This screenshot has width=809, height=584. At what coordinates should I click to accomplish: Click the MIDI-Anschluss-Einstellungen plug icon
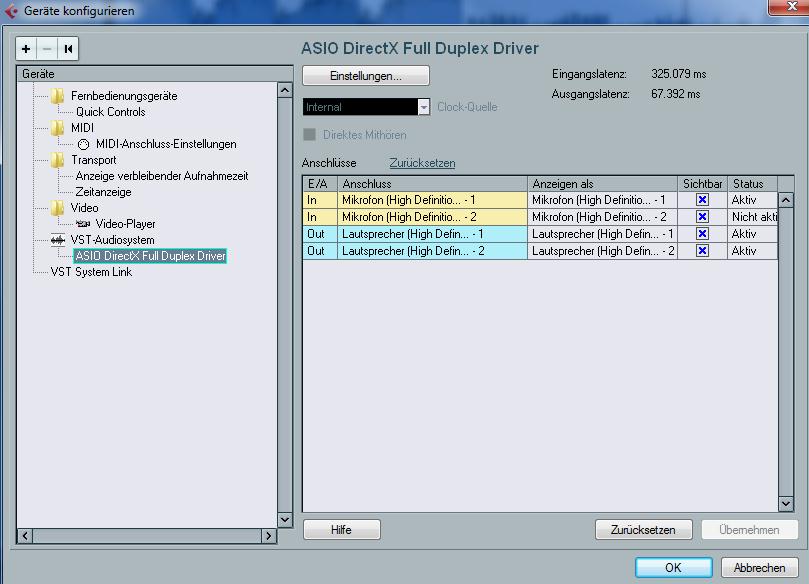point(84,144)
